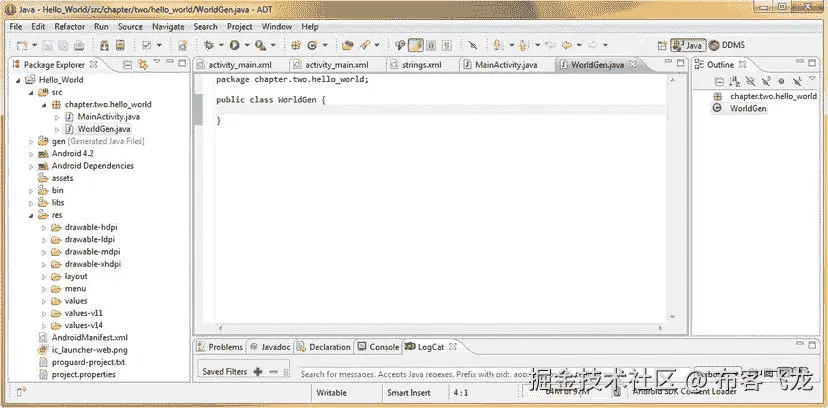
Task: Open the Android Virtual Device Manager icon
Action: tap(120, 45)
